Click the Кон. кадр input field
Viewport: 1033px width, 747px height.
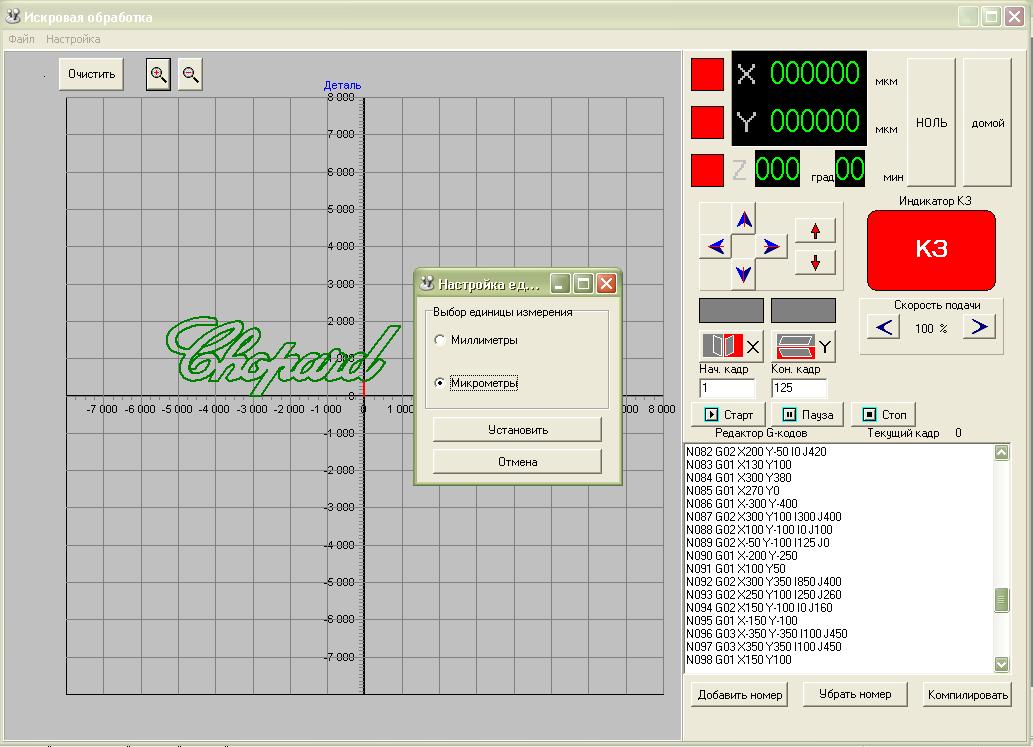coord(798,388)
